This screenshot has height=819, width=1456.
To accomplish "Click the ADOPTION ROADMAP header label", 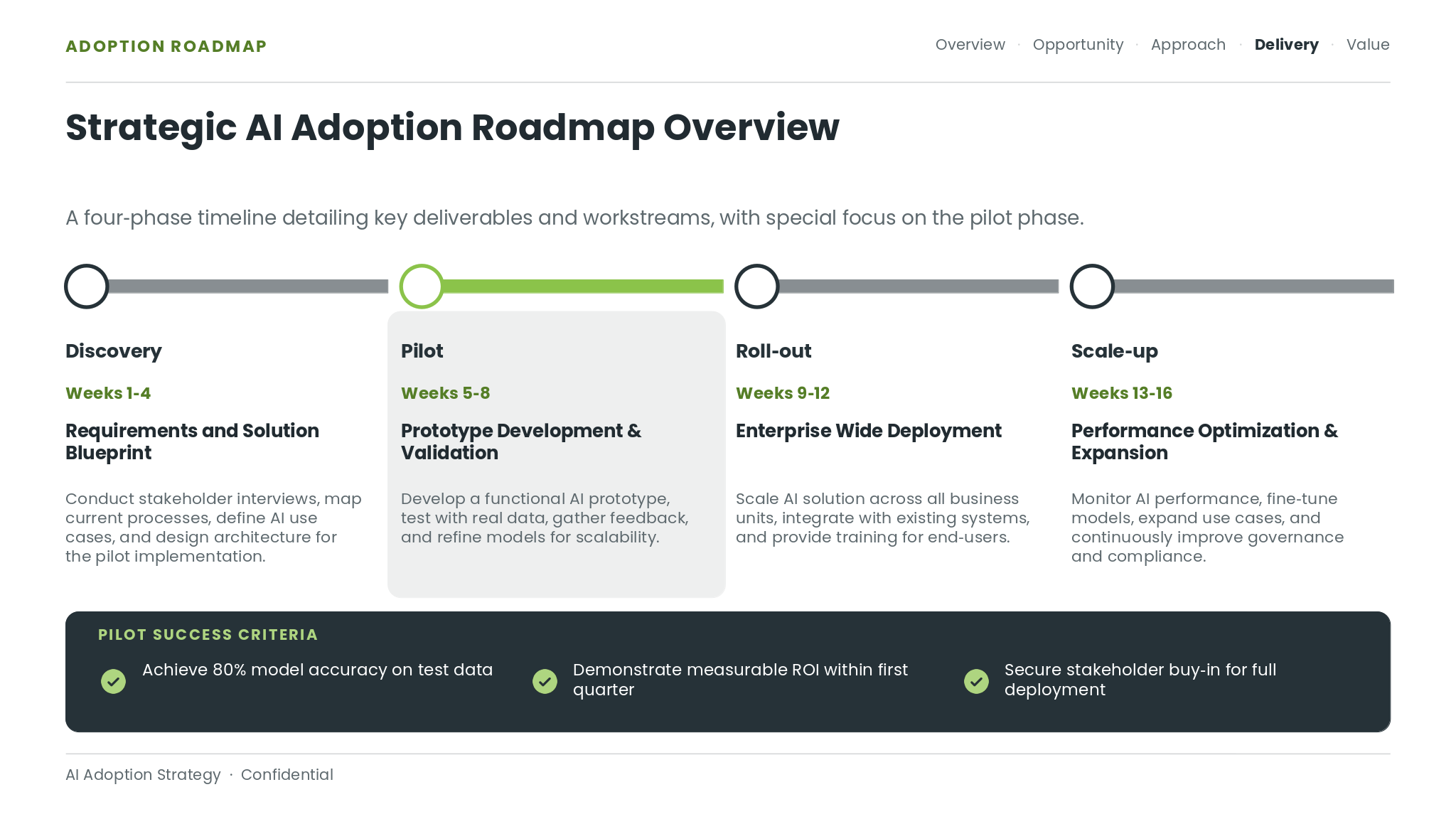I will coord(166,46).
